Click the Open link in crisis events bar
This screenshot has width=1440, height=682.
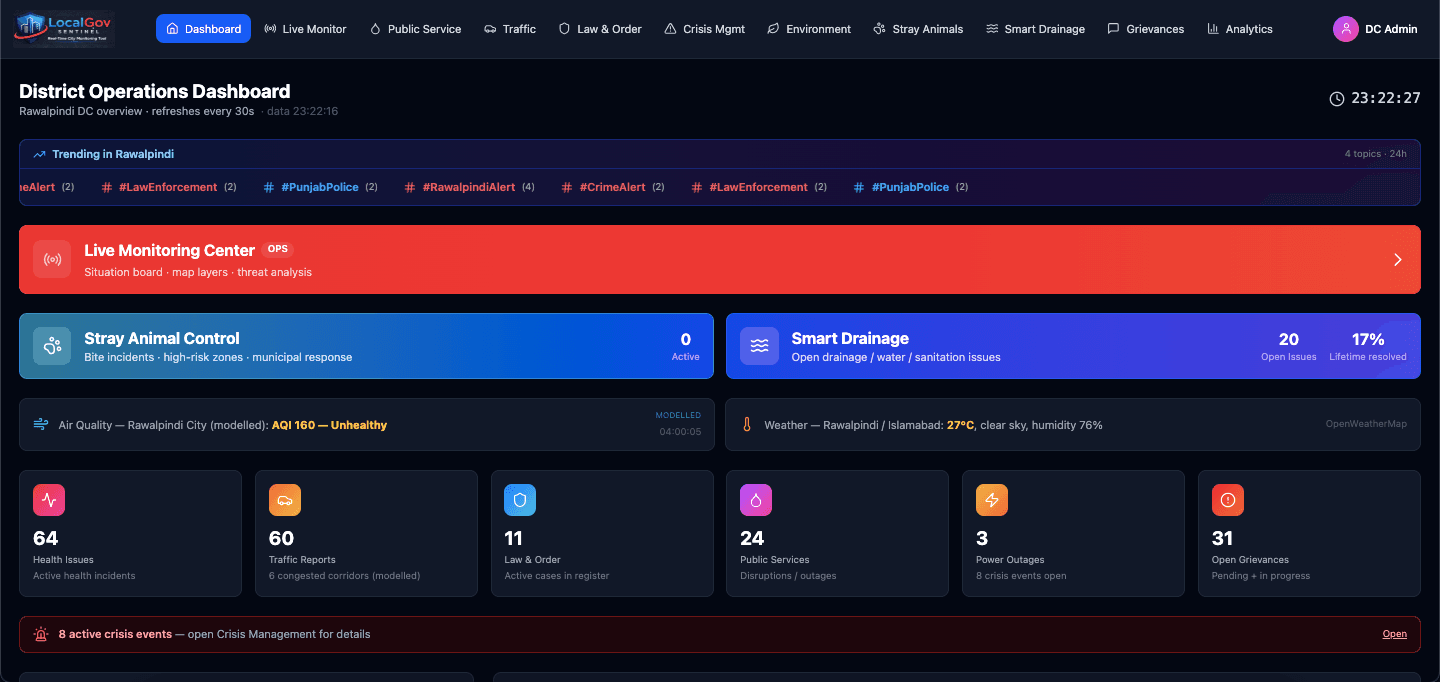[x=1395, y=634]
